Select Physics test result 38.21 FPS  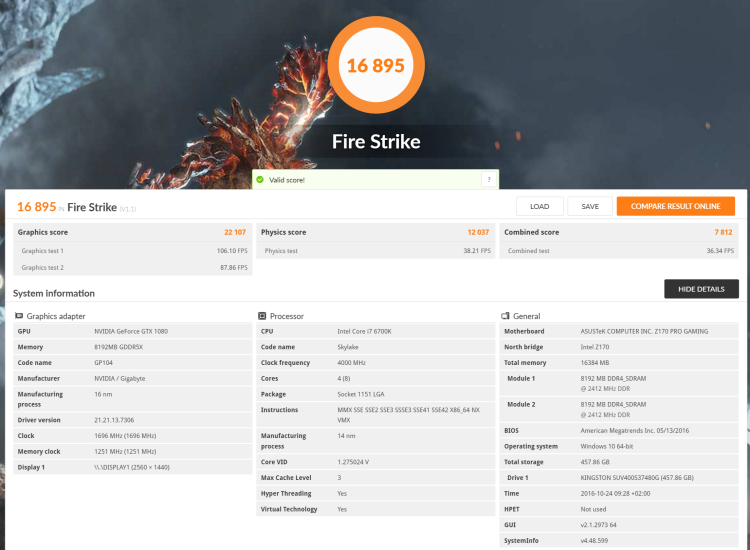coord(477,251)
